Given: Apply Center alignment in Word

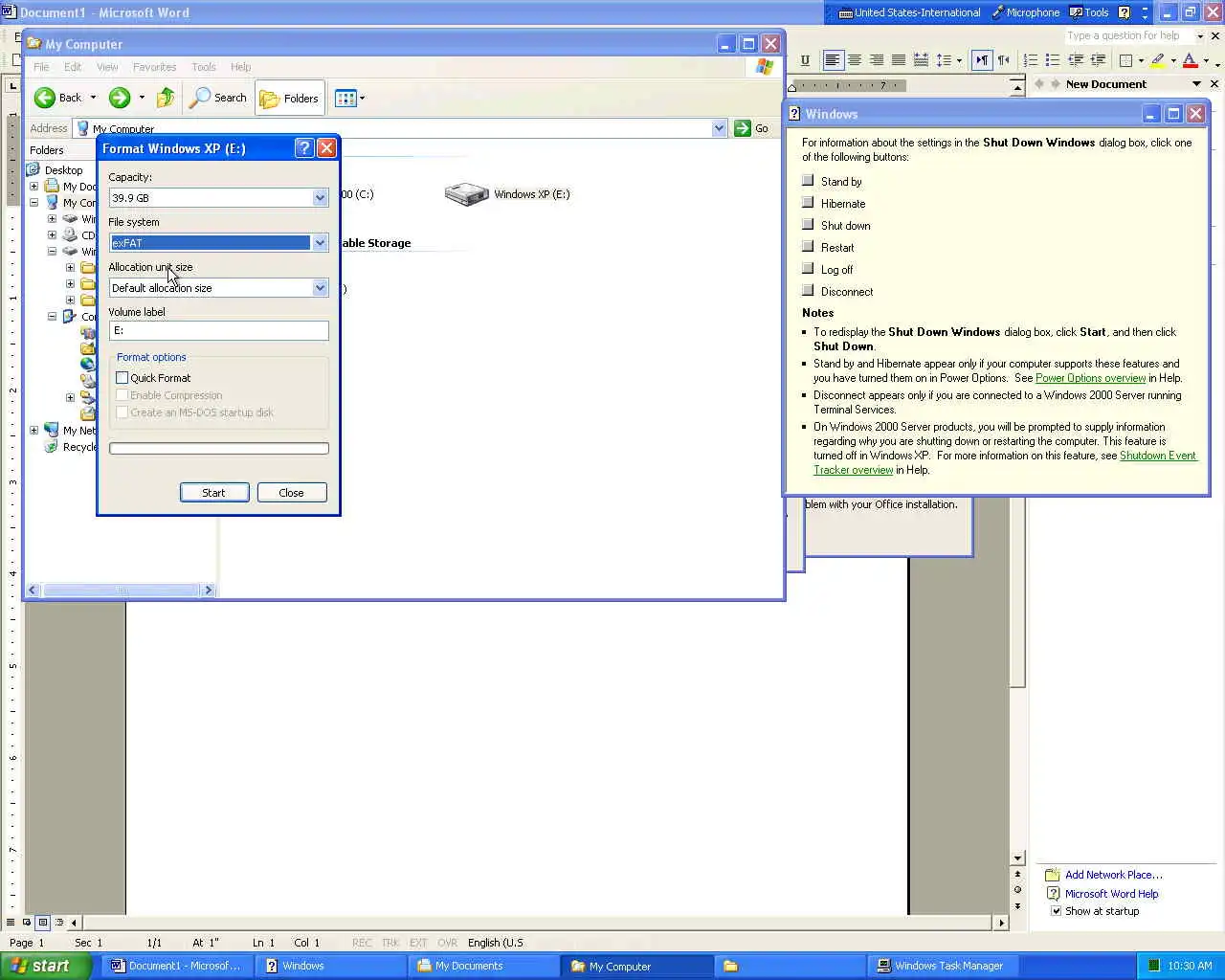Looking at the screenshot, I should 855,60.
